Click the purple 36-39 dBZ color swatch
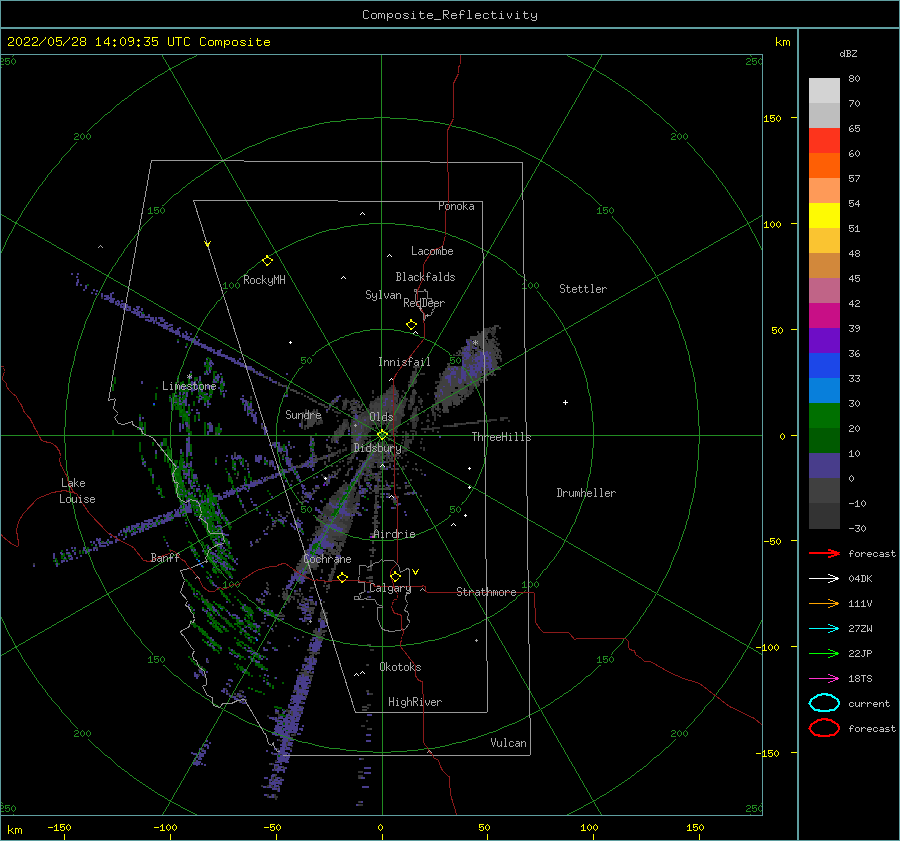 click(x=824, y=341)
